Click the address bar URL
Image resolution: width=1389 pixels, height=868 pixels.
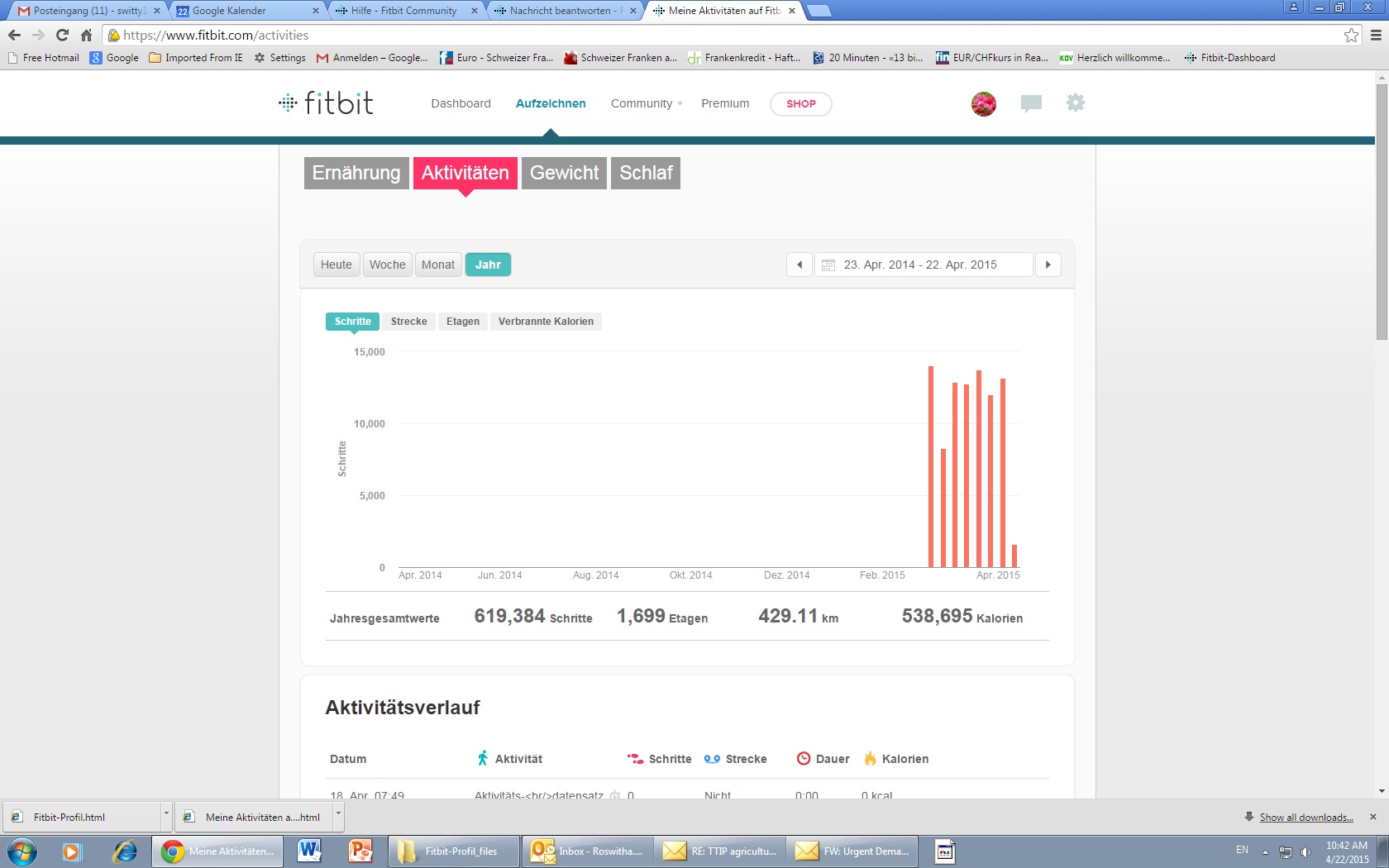216,35
